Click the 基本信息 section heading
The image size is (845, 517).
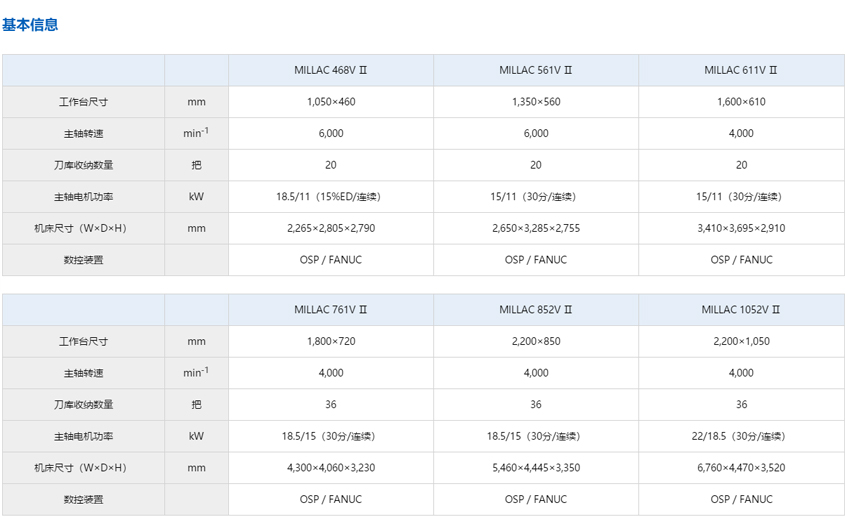pyautogui.click(x=30, y=25)
